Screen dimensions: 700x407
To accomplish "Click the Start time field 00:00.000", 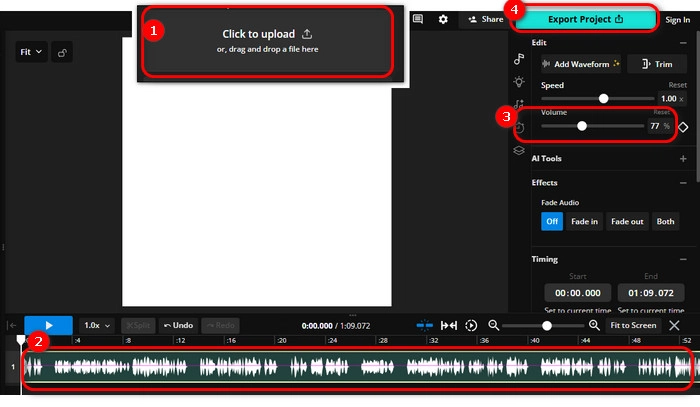I will 578,293.
